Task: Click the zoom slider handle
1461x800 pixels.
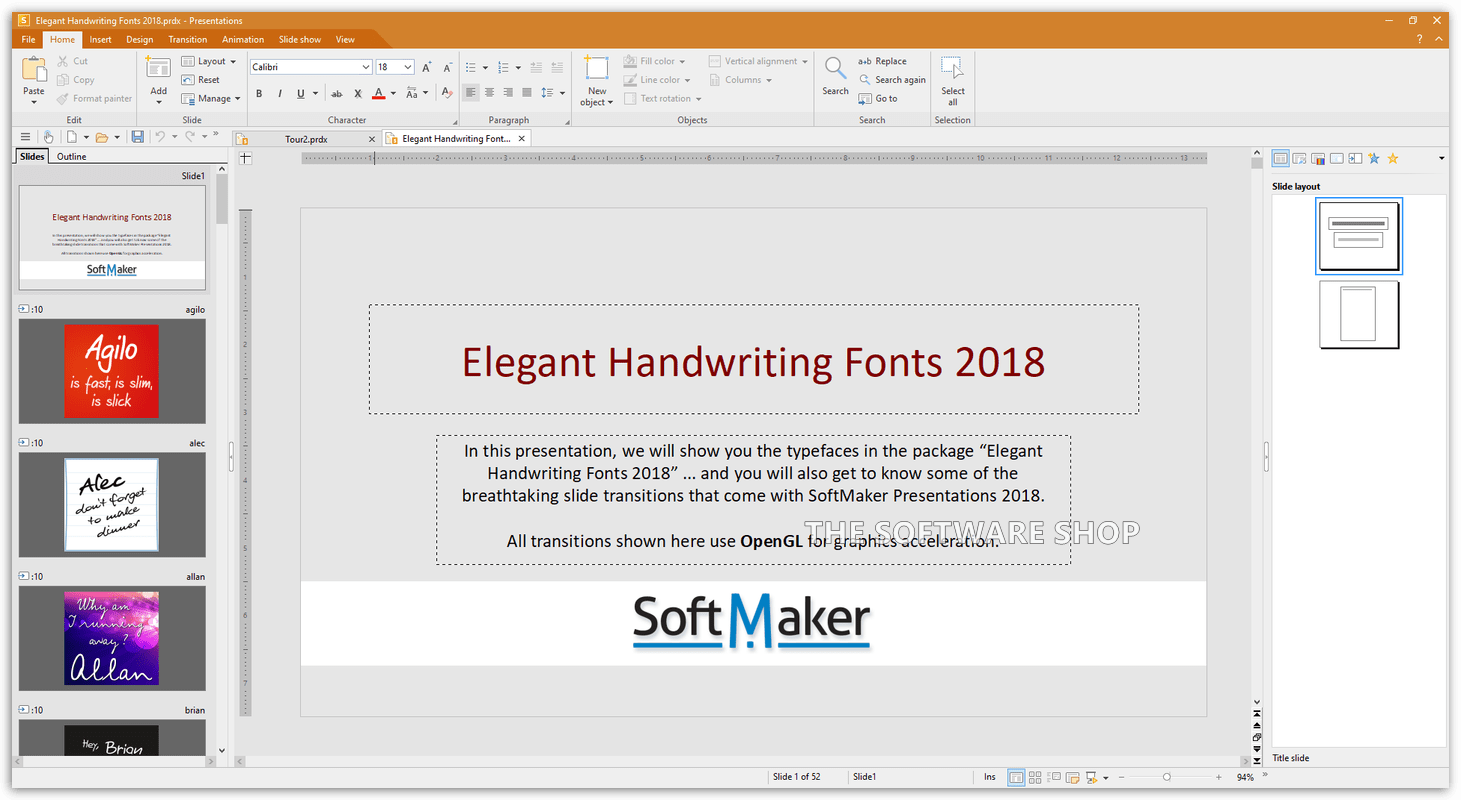Action: (1167, 777)
